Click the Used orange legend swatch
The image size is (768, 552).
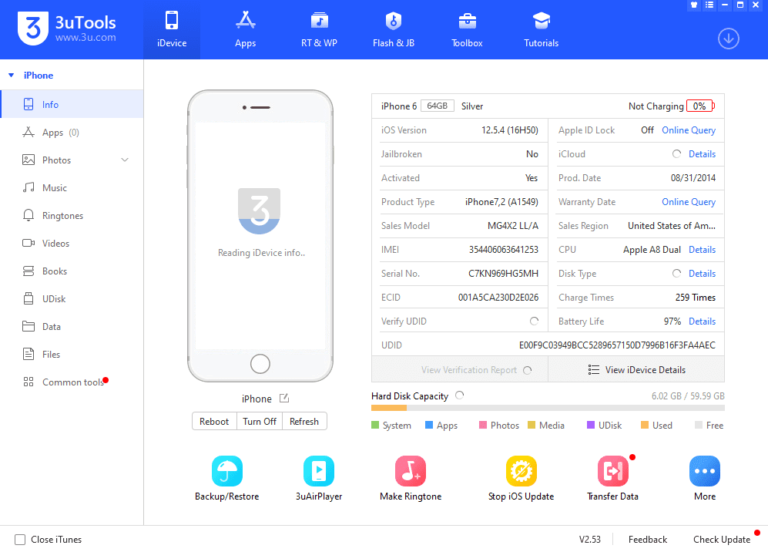[x=645, y=425]
